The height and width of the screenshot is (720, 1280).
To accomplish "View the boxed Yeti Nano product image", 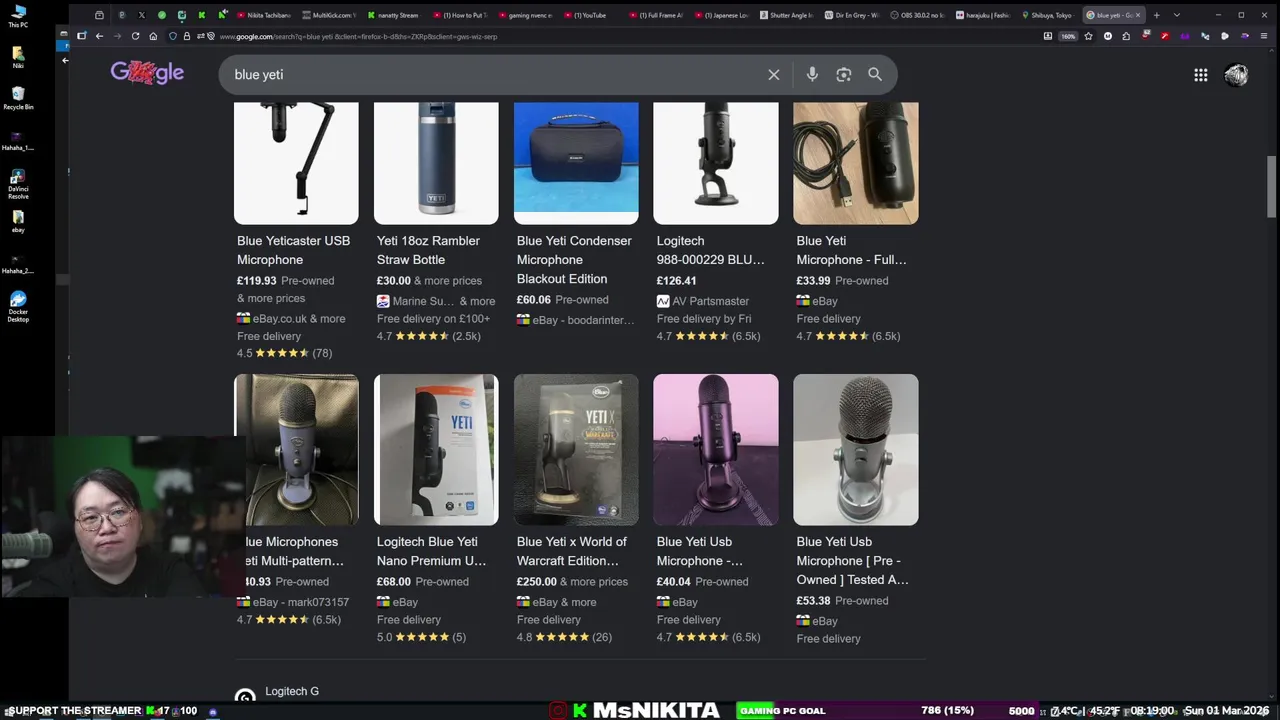I will [x=436, y=450].
